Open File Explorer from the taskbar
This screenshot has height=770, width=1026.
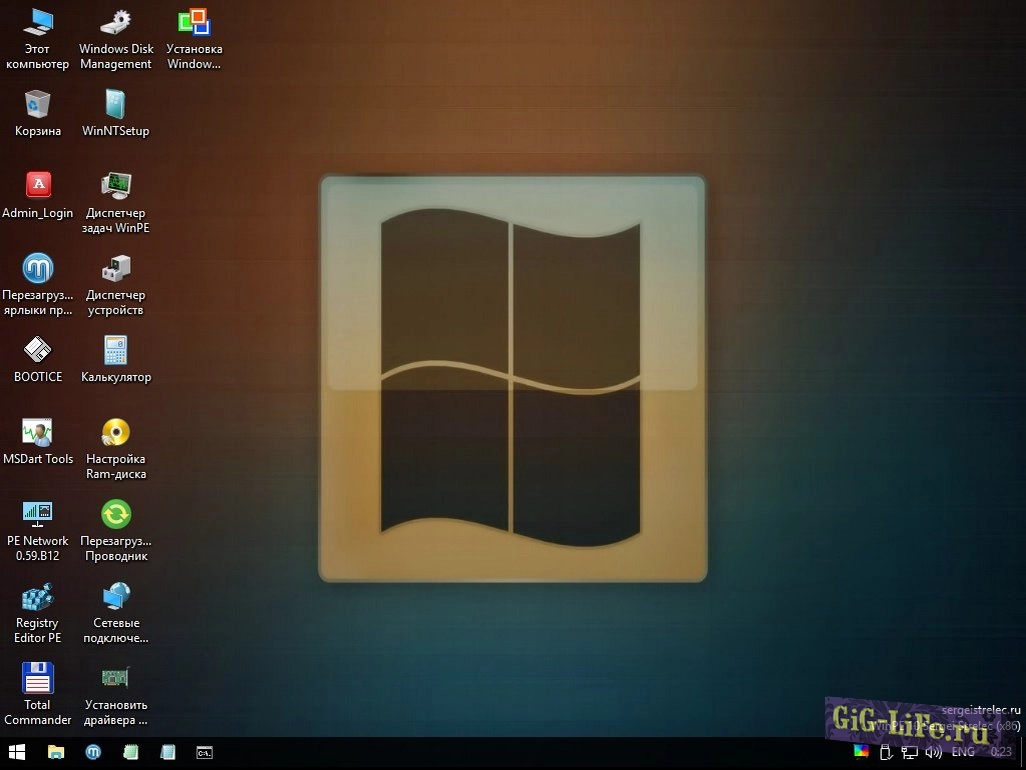click(56, 751)
